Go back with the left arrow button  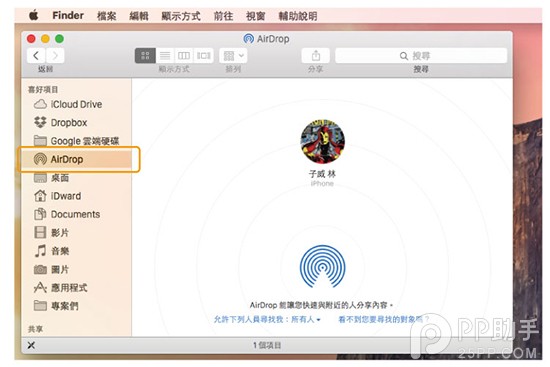coord(36,55)
